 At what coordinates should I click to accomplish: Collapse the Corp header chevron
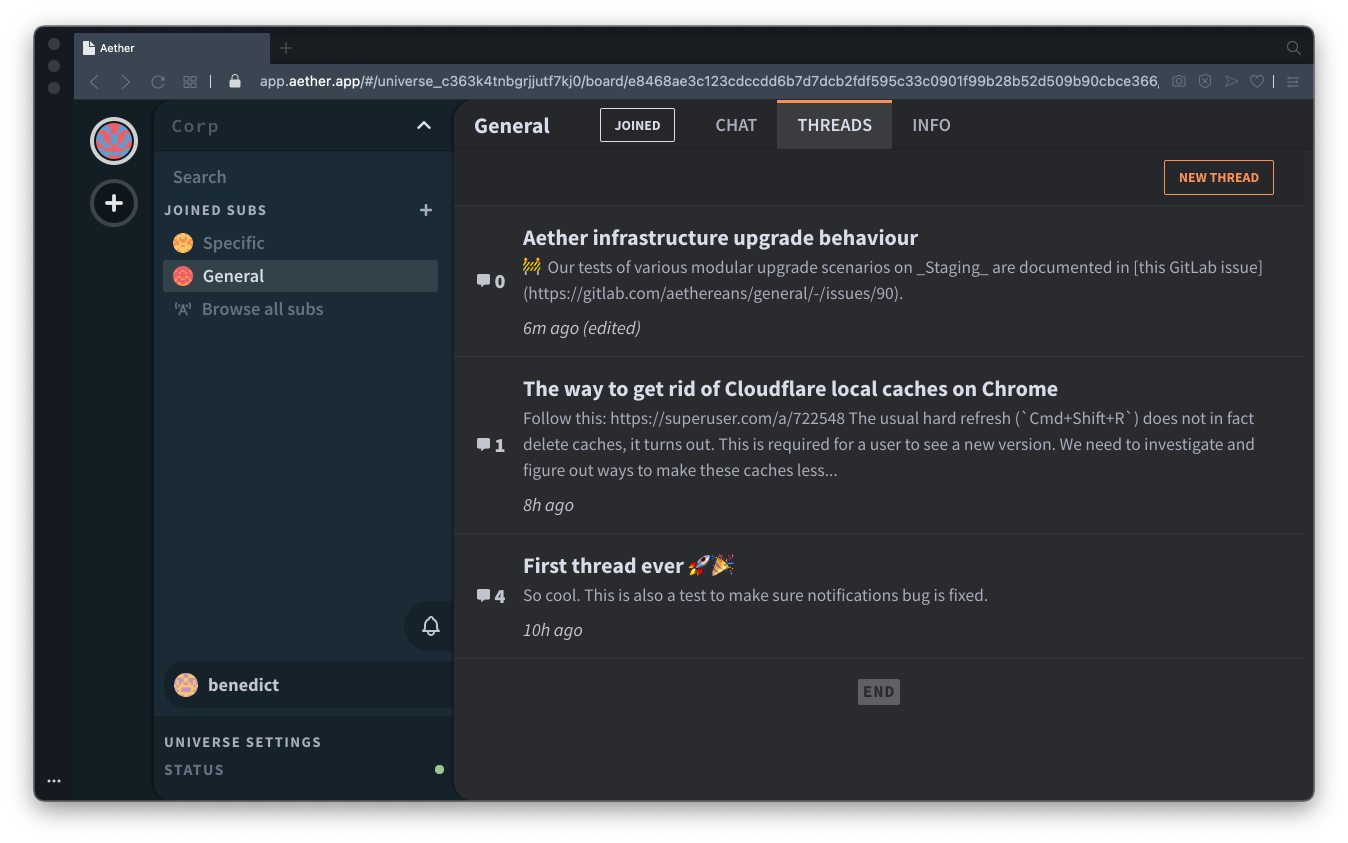(x=424, y=125)
